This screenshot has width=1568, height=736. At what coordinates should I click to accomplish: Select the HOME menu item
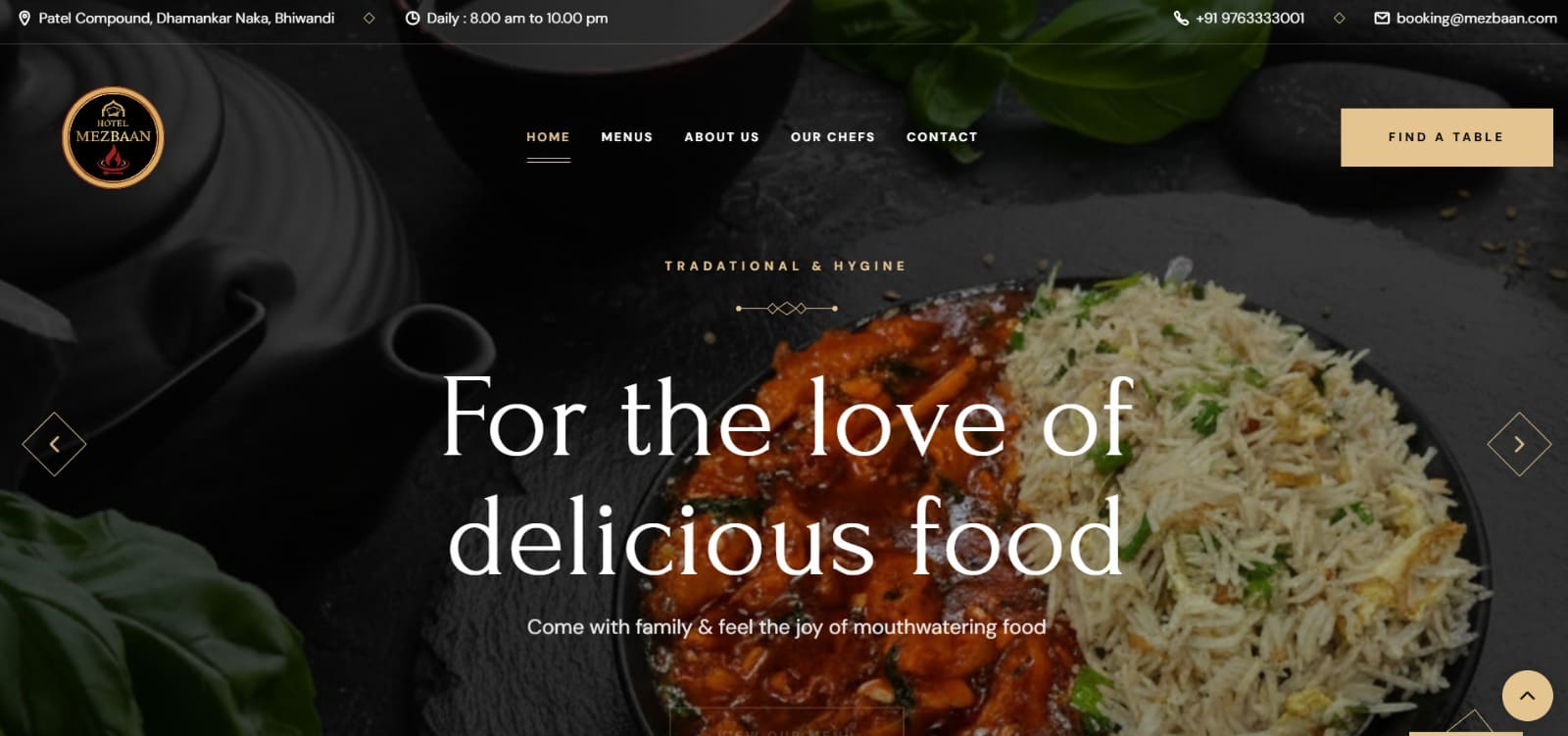548,137
